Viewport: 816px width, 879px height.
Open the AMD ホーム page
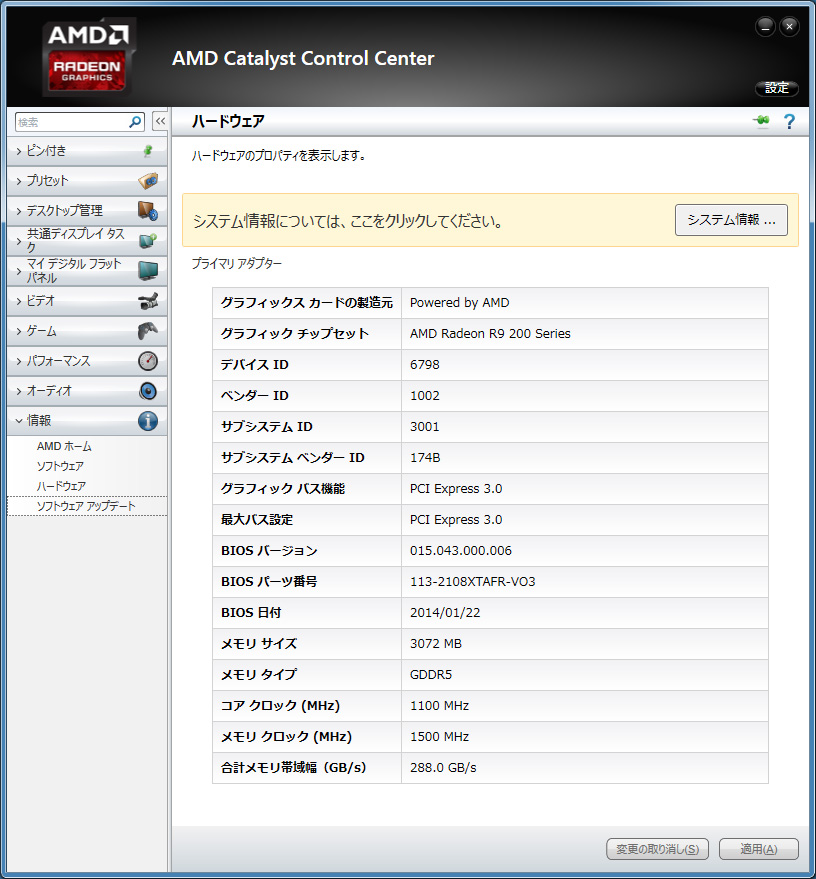coord(64,446)
